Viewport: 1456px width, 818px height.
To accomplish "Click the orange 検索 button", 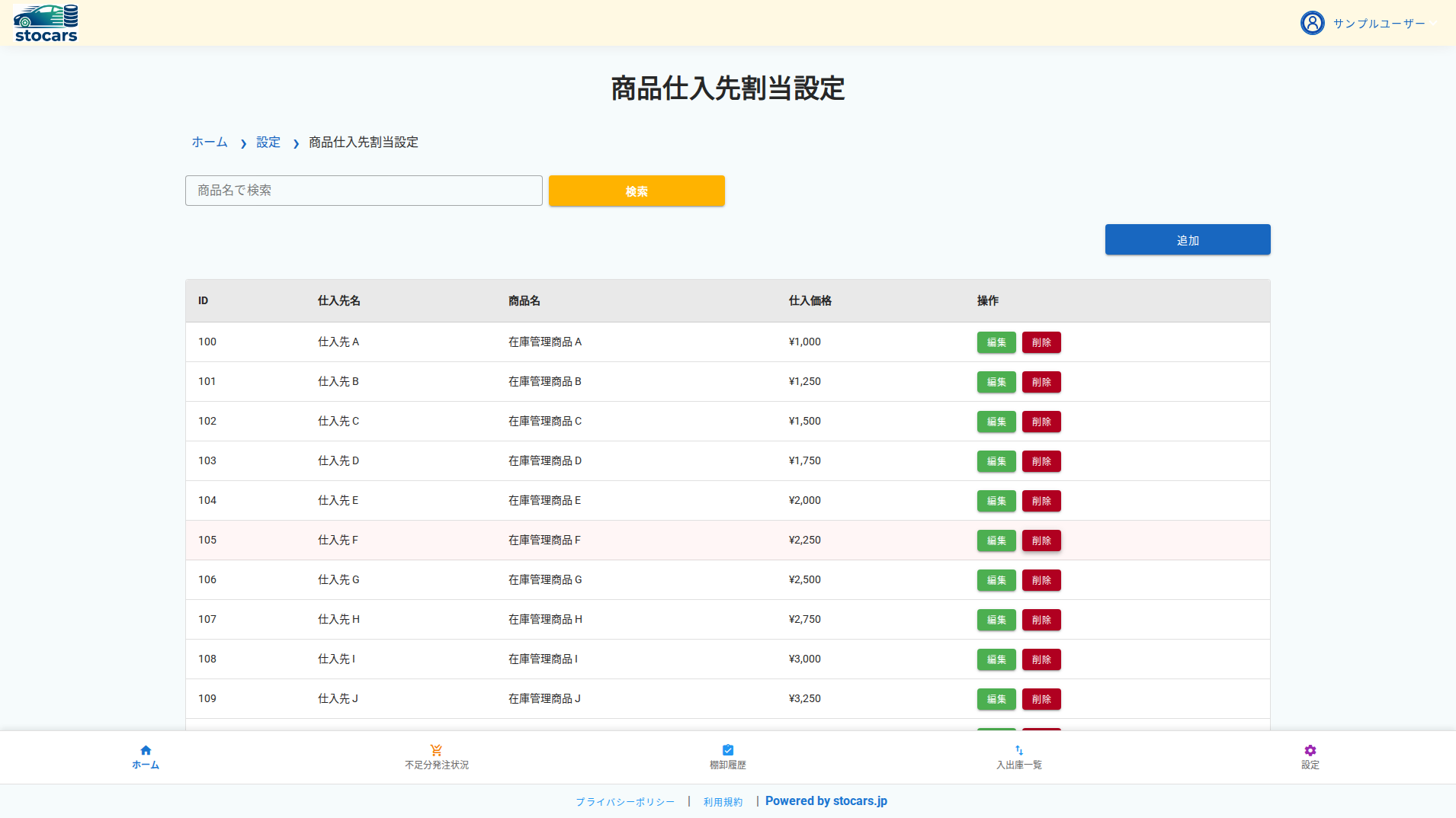I will [637, 191].
